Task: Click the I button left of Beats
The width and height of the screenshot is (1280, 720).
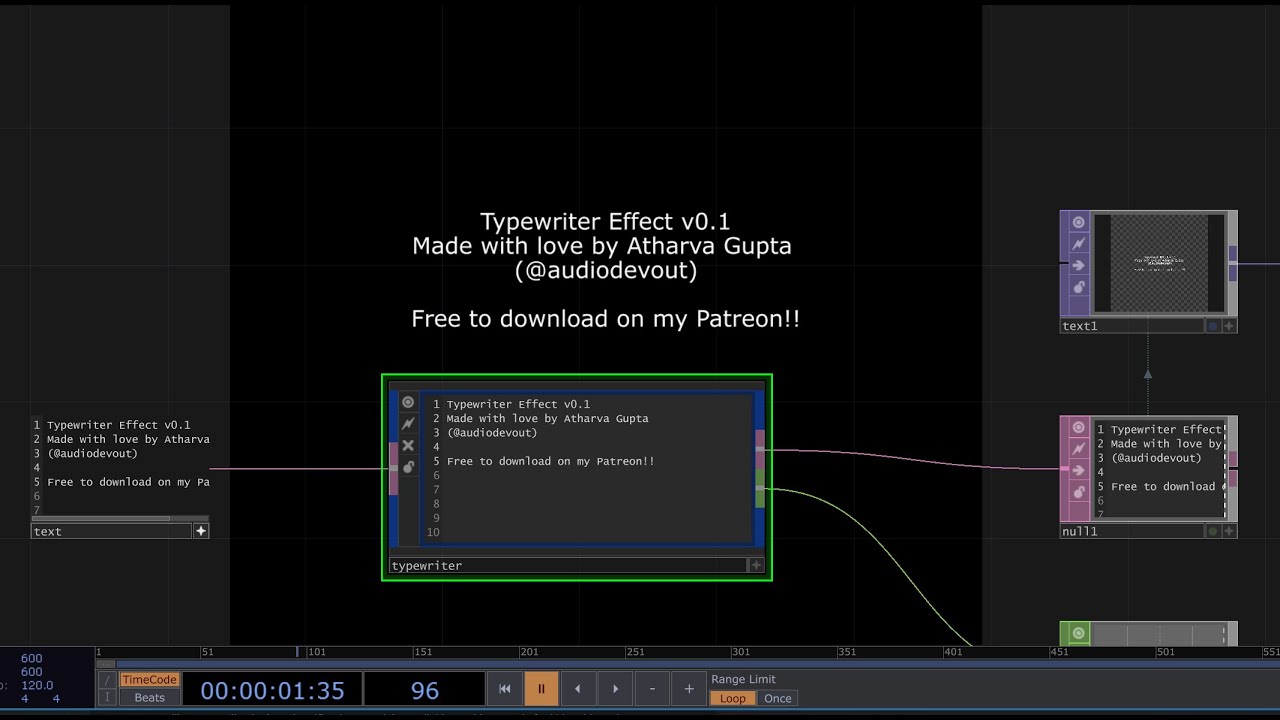Action: tap(108, 697)
